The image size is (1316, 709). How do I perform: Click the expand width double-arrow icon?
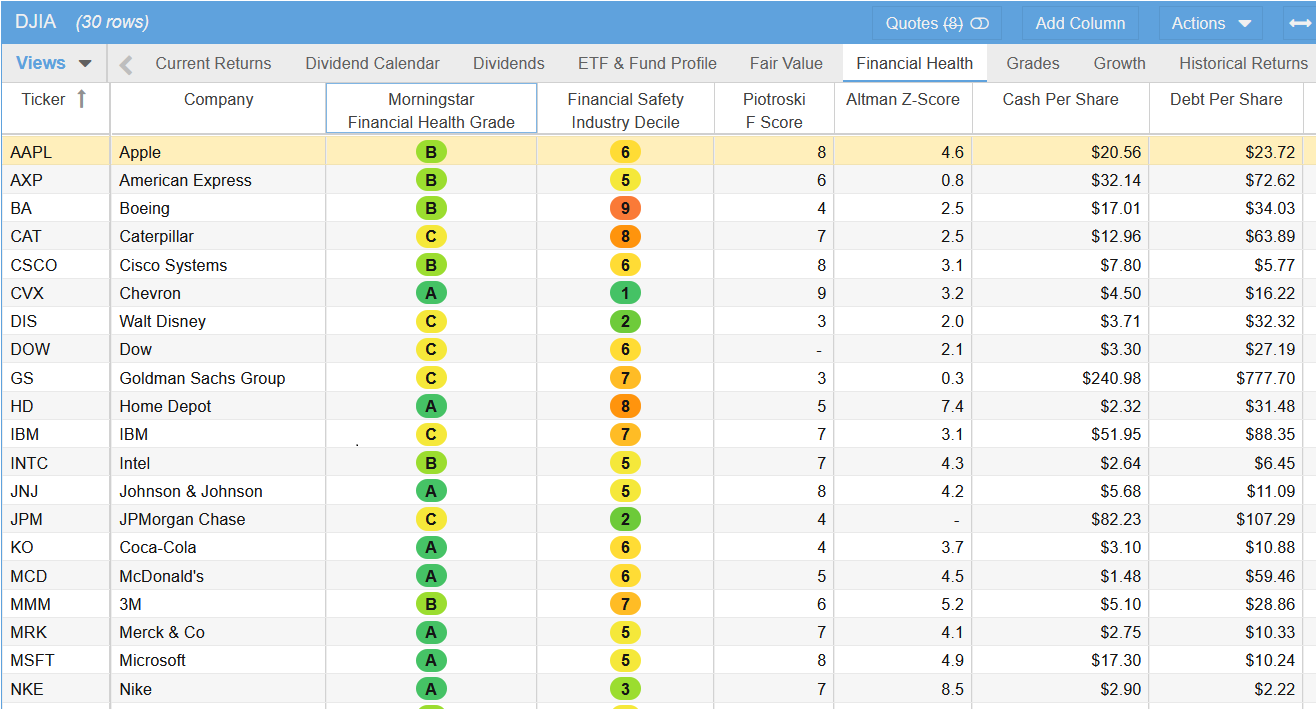(x=1299, y=23)
